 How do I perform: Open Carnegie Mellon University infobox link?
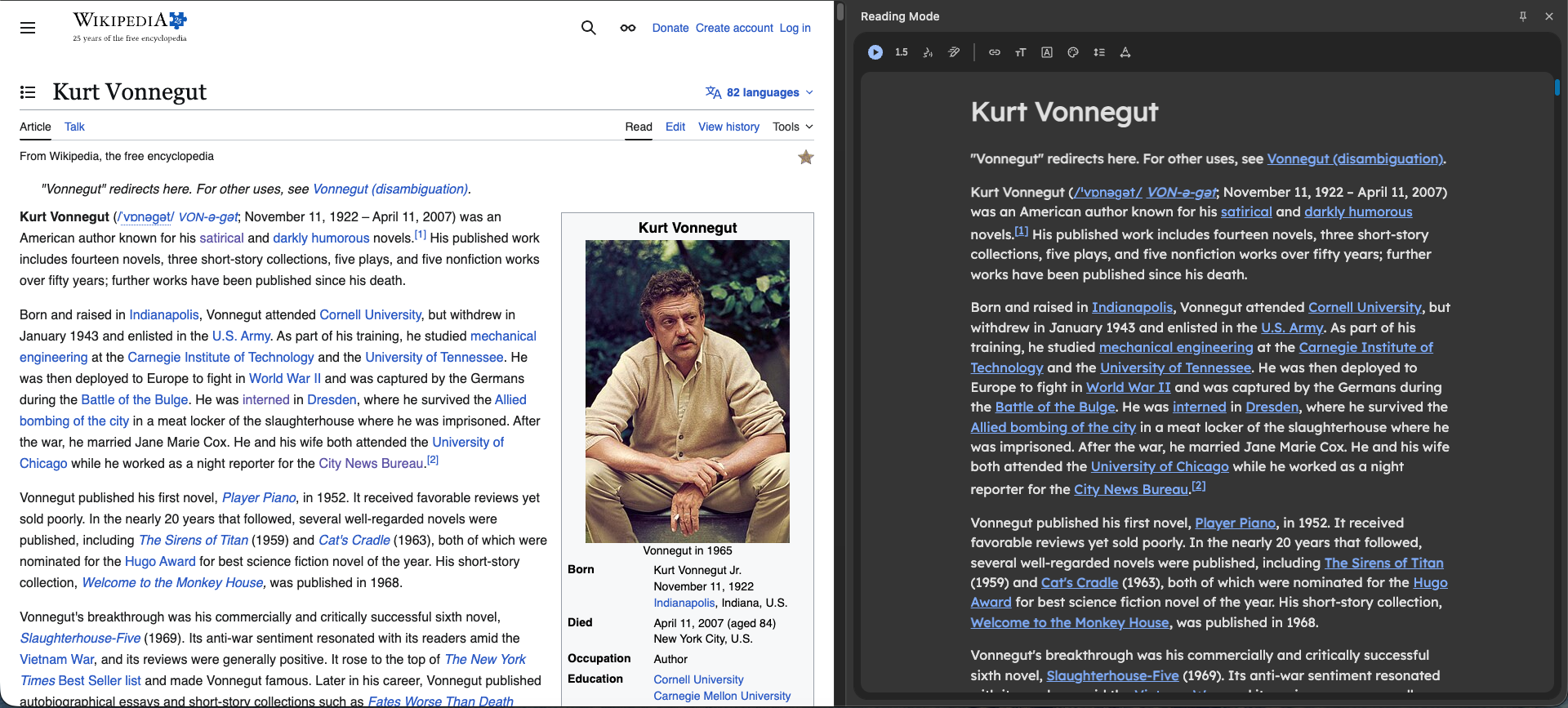pyautogui.click(x=722, y=696)
